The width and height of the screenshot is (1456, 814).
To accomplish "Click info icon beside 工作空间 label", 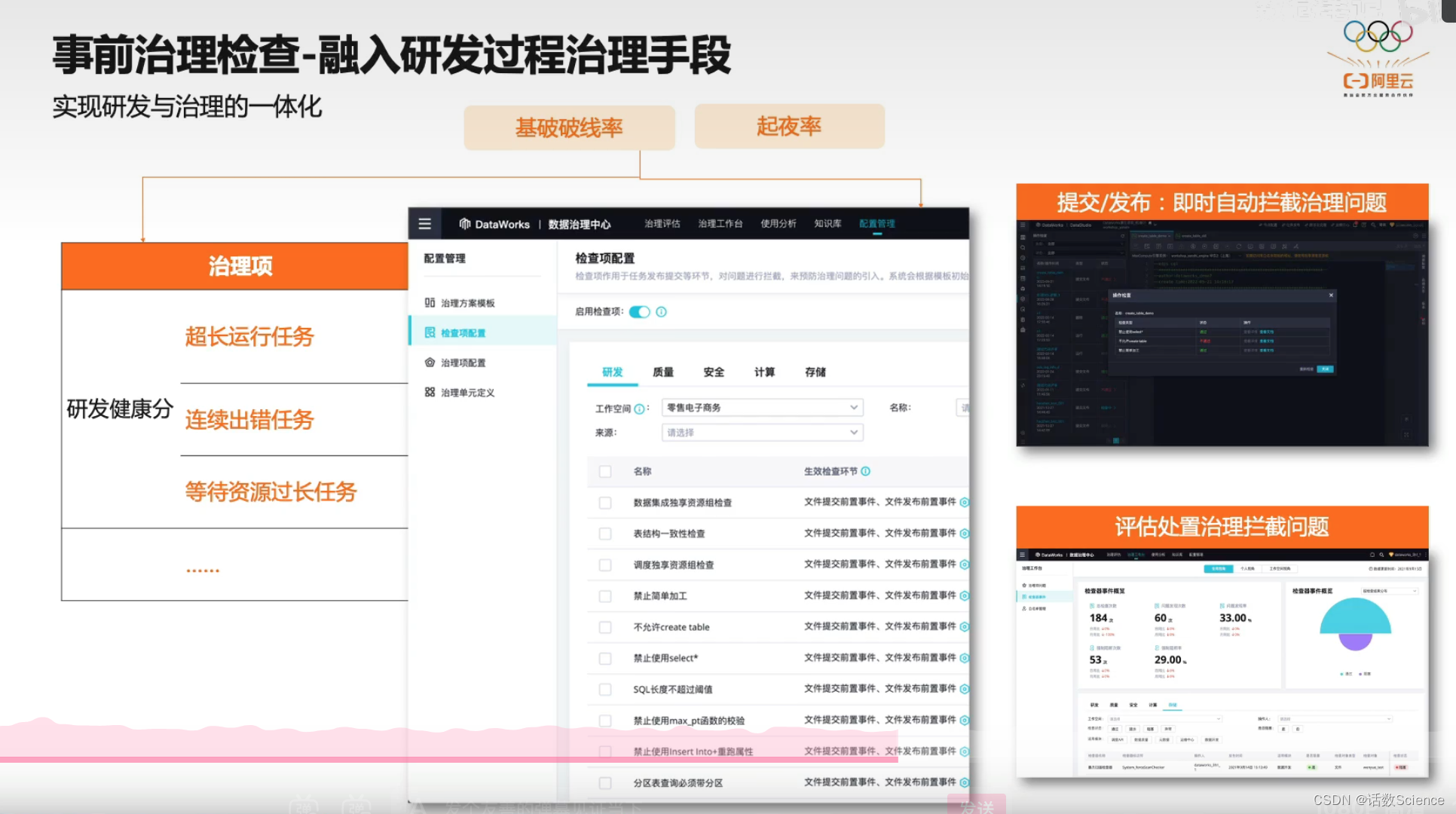I will point(639,409).
